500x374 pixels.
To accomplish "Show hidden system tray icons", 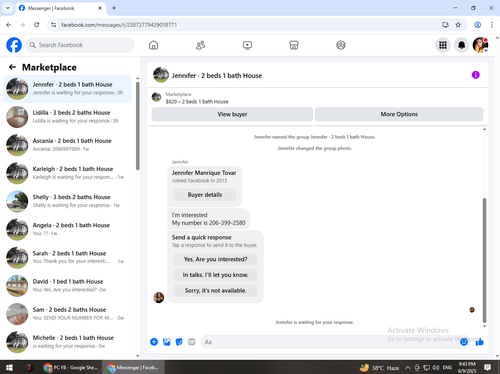I will tap(407, 368).
